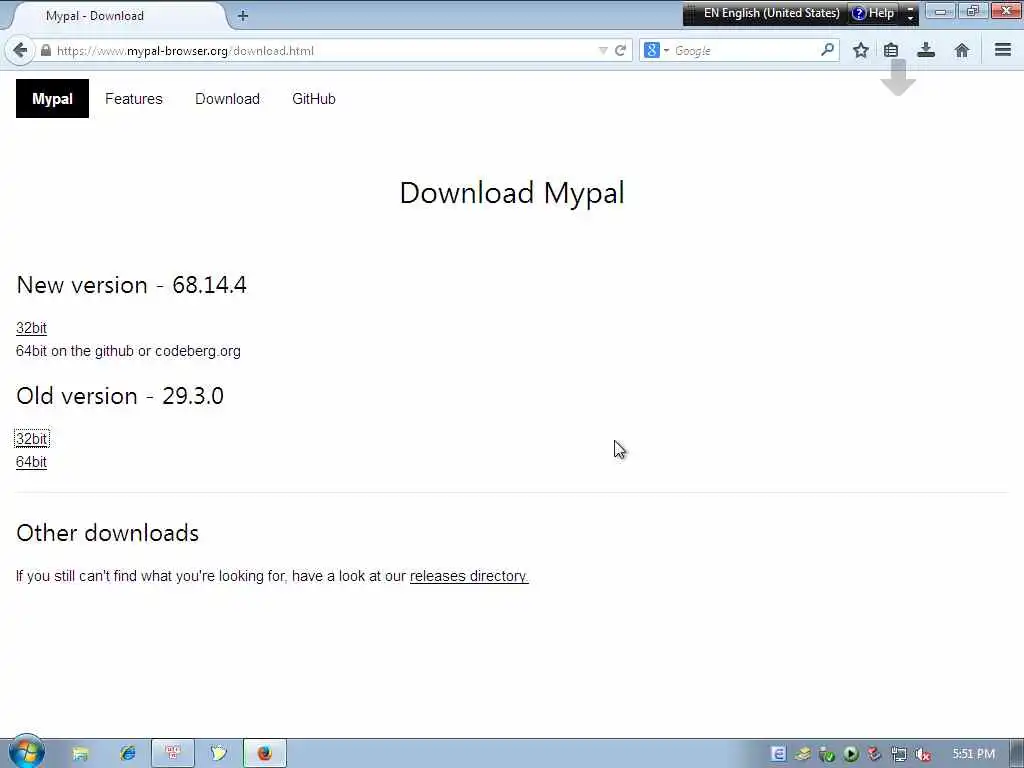Click the language bar Help button

coord(873,13)
